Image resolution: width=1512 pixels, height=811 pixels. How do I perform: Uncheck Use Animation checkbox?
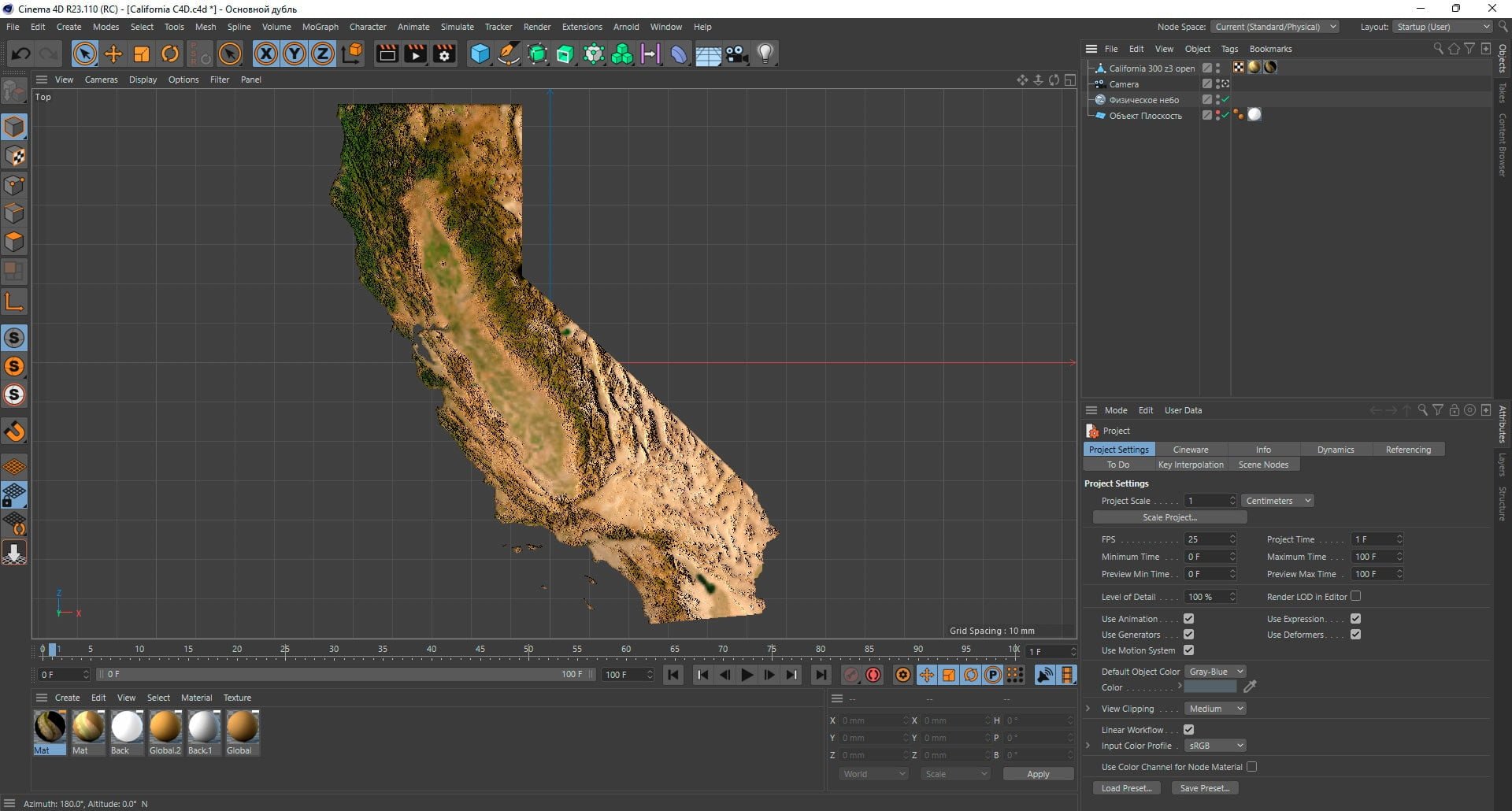click(1188, 619)
